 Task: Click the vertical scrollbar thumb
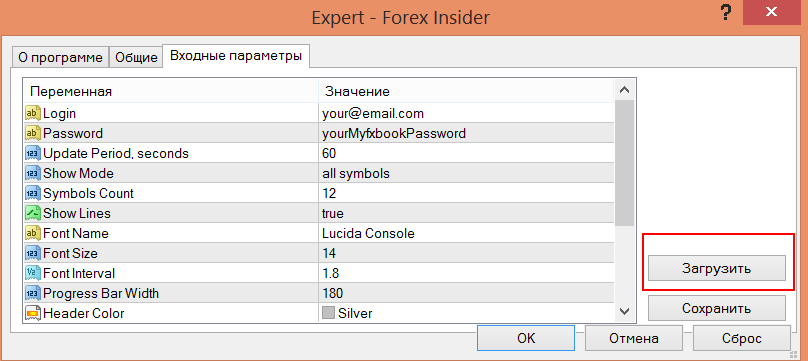(625, 163)
